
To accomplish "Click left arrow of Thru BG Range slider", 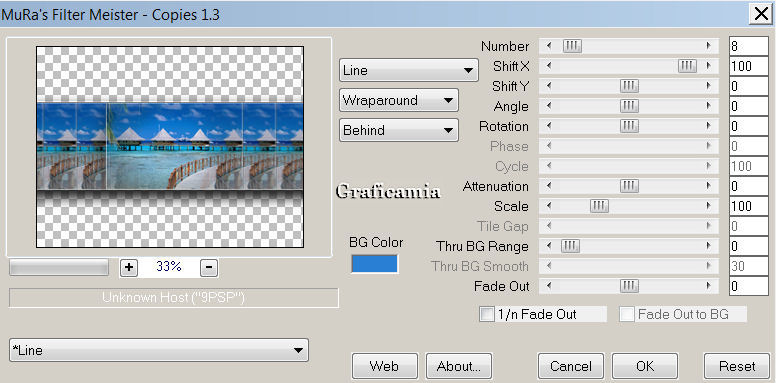I will click(x=549, y=245).
